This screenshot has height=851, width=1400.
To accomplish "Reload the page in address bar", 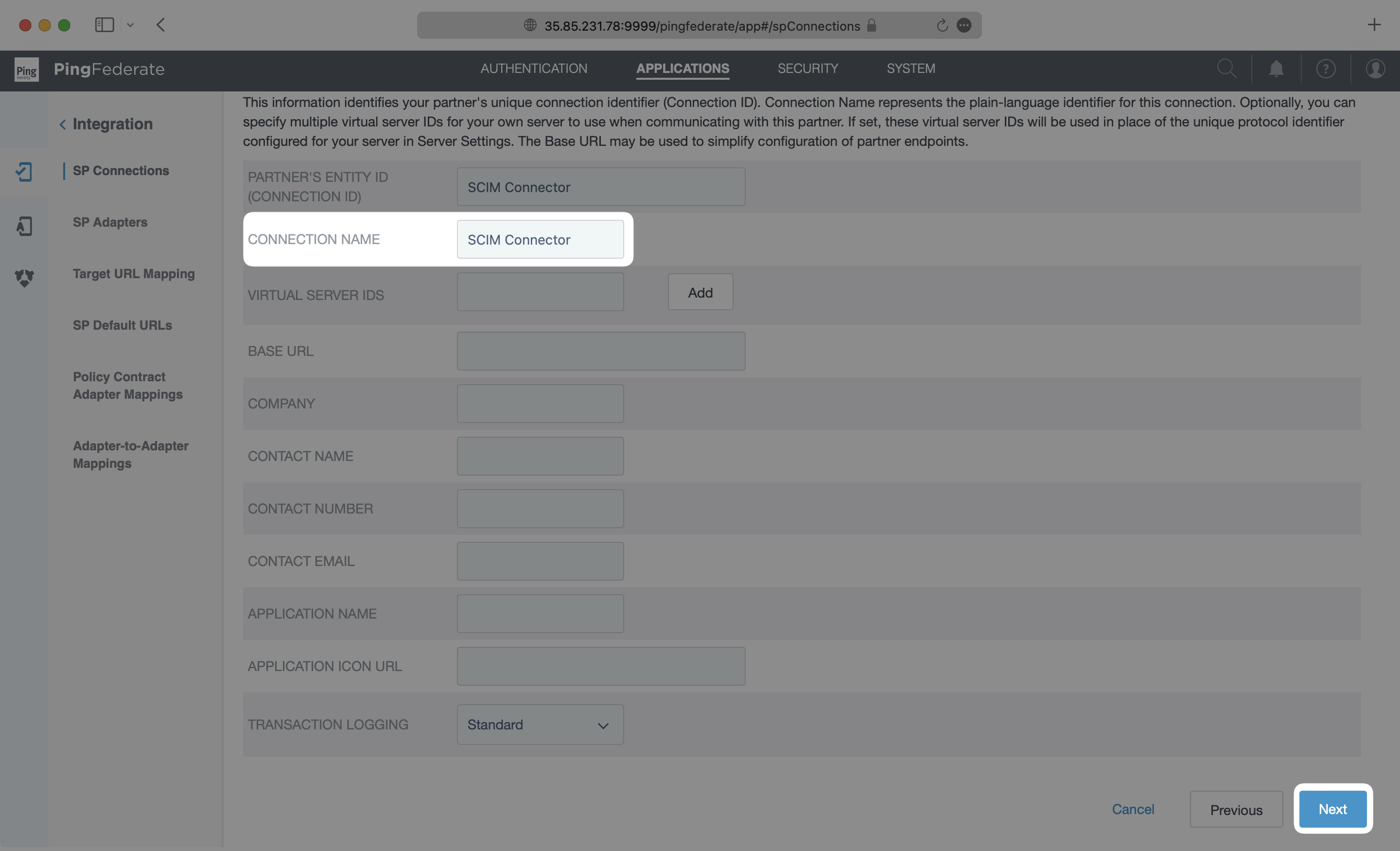I will (942, 26).
